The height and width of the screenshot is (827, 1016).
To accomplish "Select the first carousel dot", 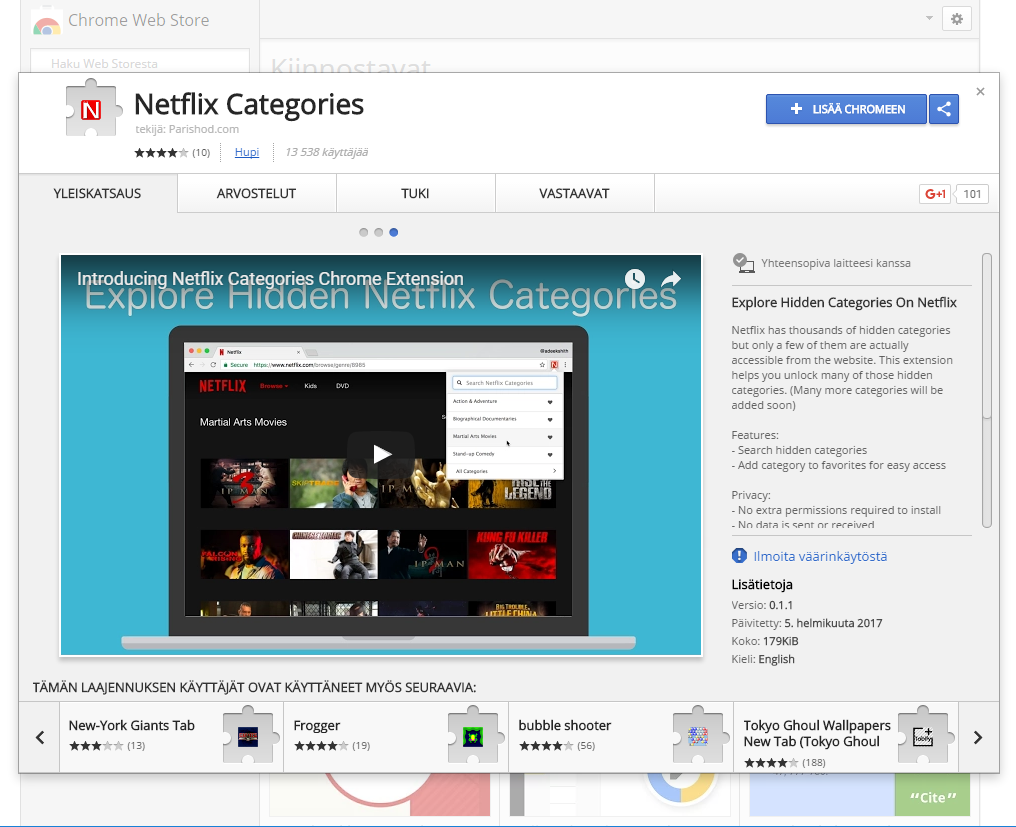I will [364, 232].
